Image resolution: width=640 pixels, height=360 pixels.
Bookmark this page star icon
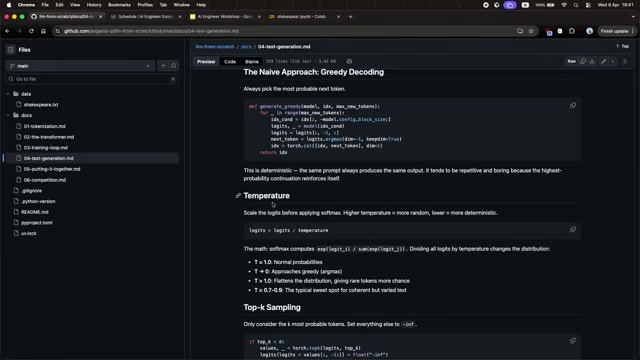531,31
